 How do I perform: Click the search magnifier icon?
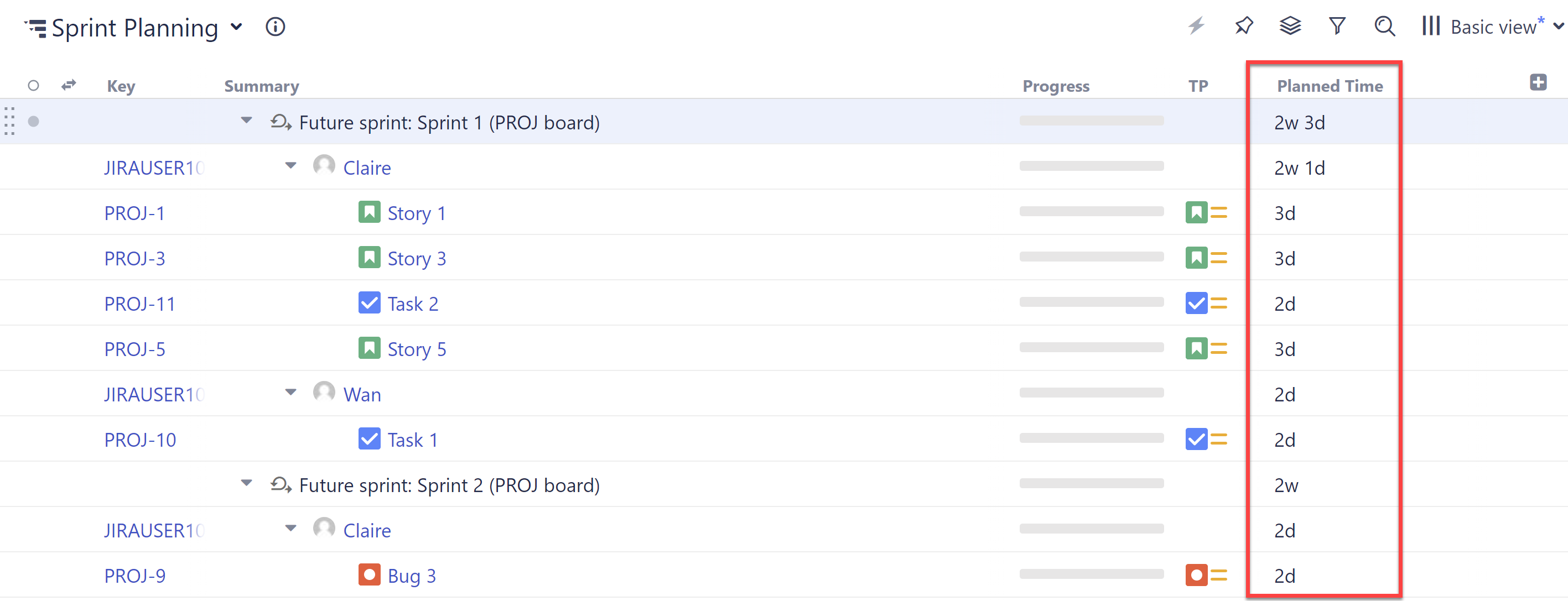tap(1384, 26)
